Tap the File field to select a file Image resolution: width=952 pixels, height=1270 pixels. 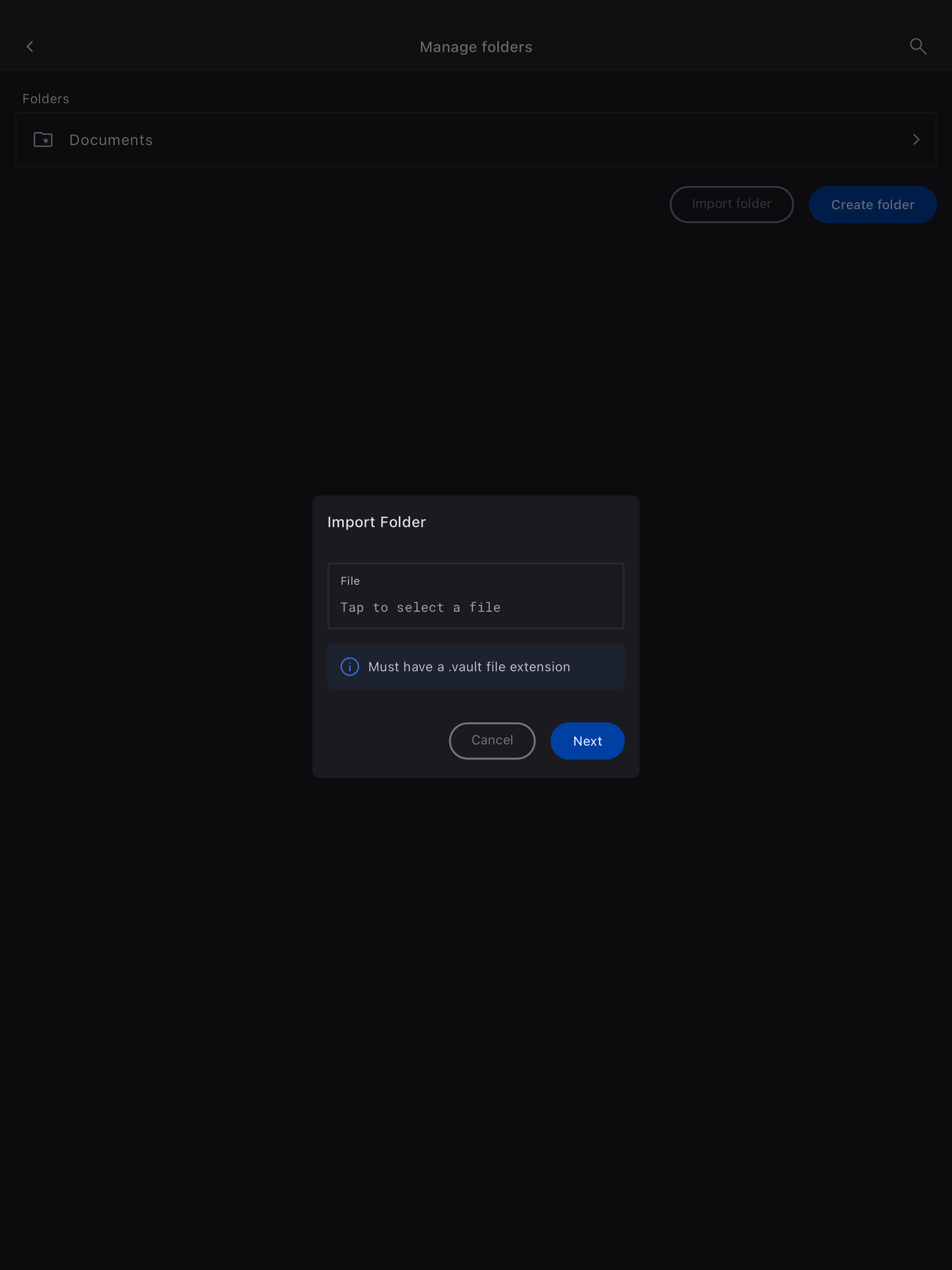click(476, 596)
